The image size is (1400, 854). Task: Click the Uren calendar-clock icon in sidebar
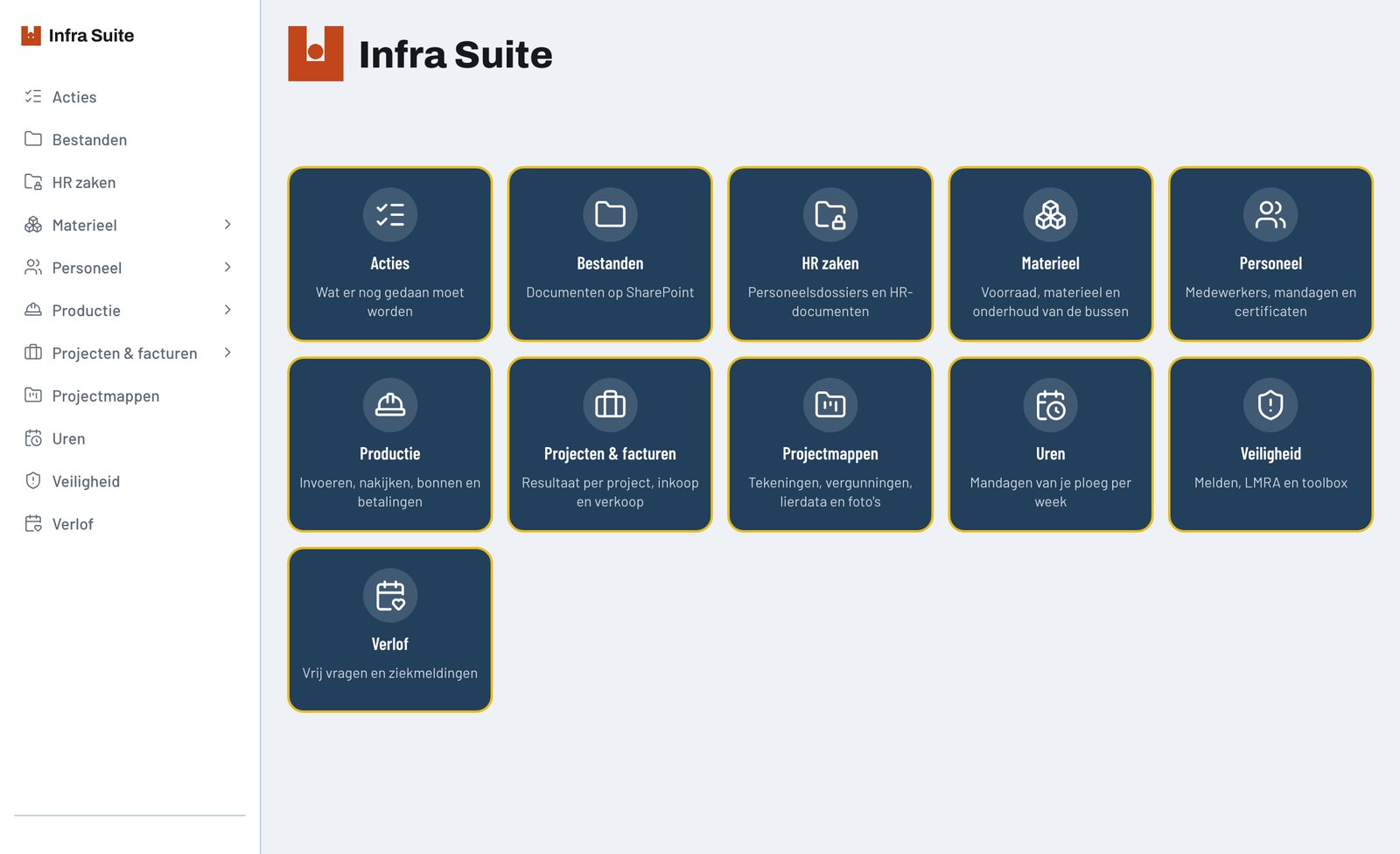33,438
